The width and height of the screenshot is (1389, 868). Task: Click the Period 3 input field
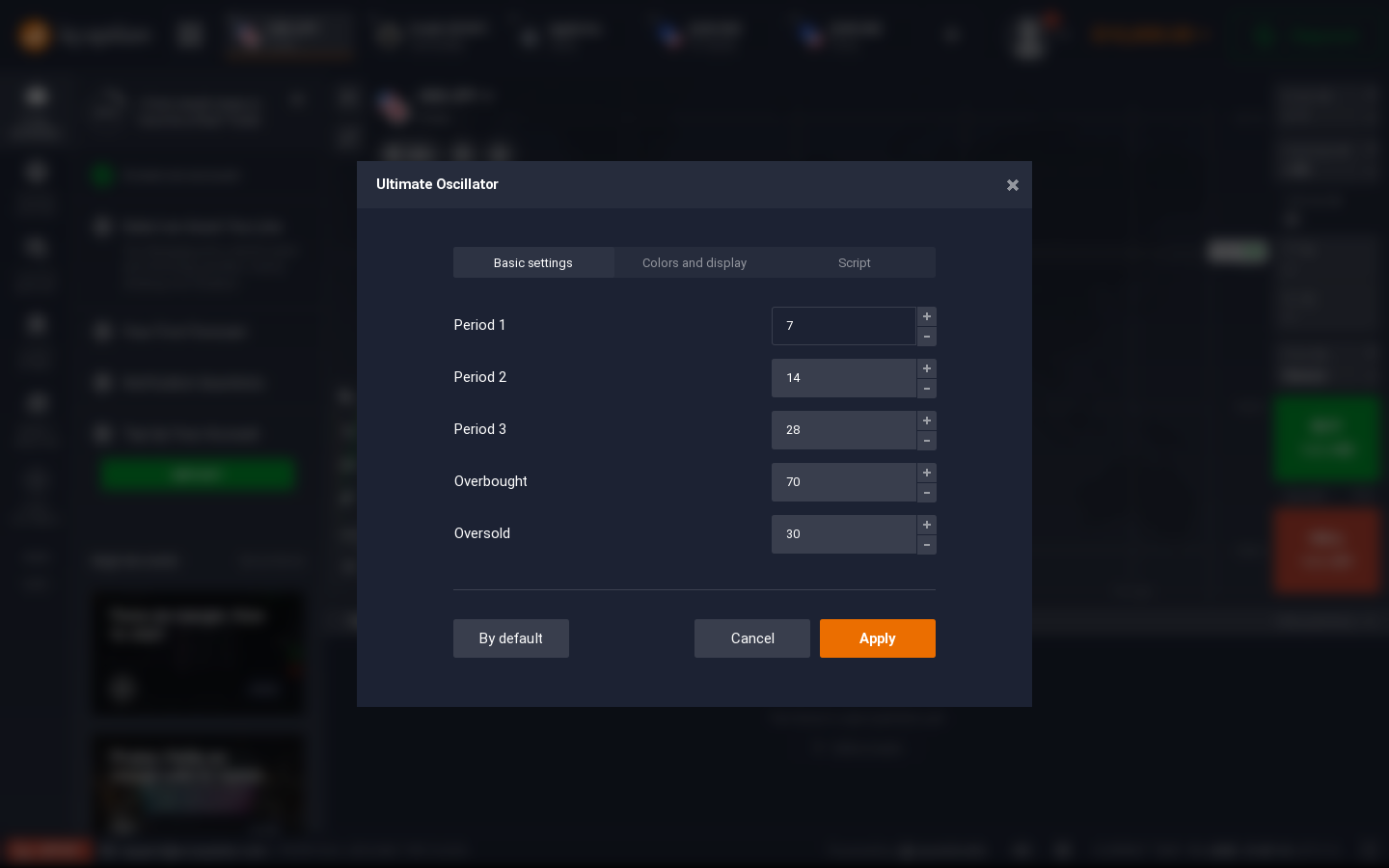(x=844, y=430)
